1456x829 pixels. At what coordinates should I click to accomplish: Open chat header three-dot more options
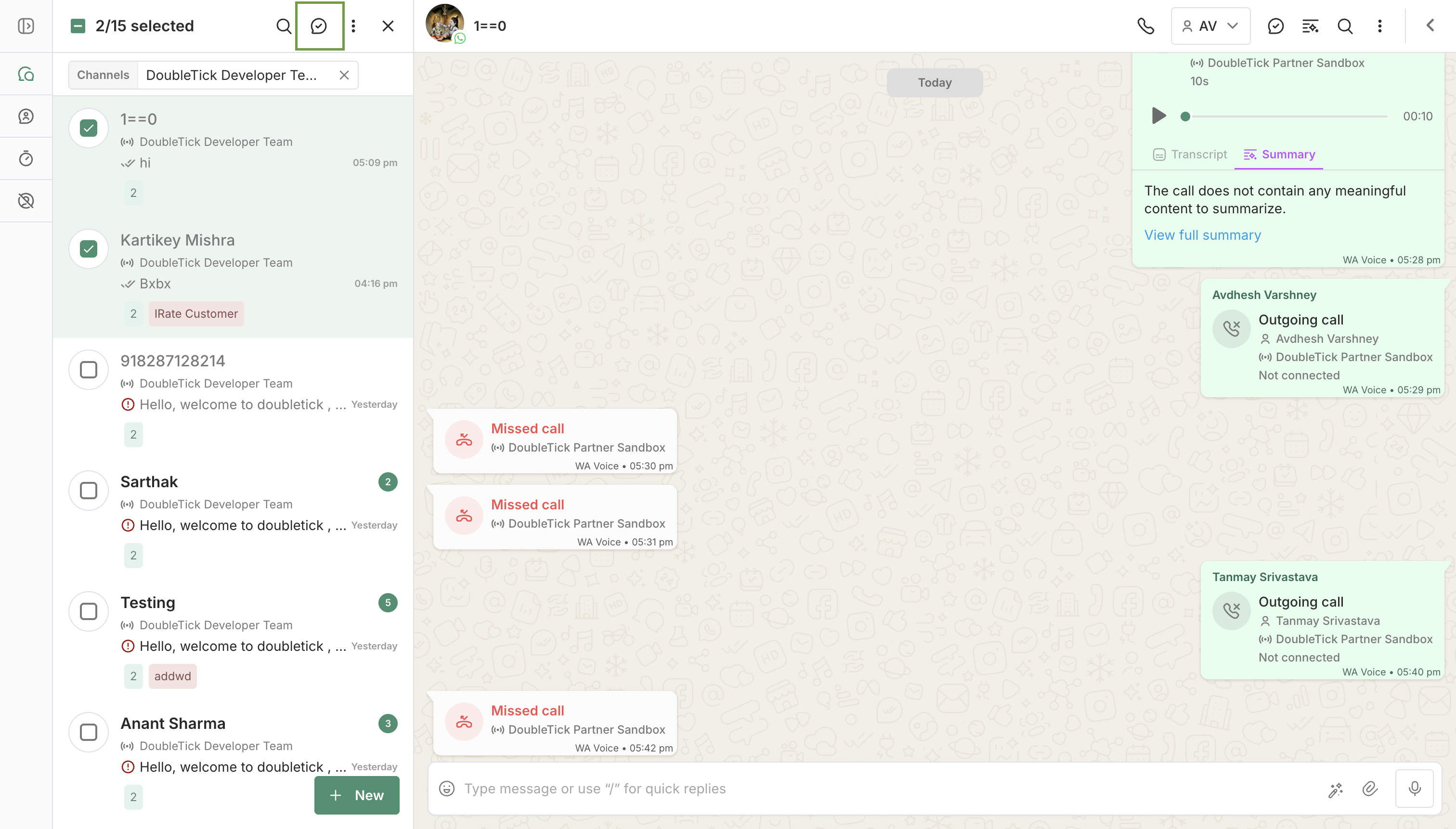point(1380,26)
